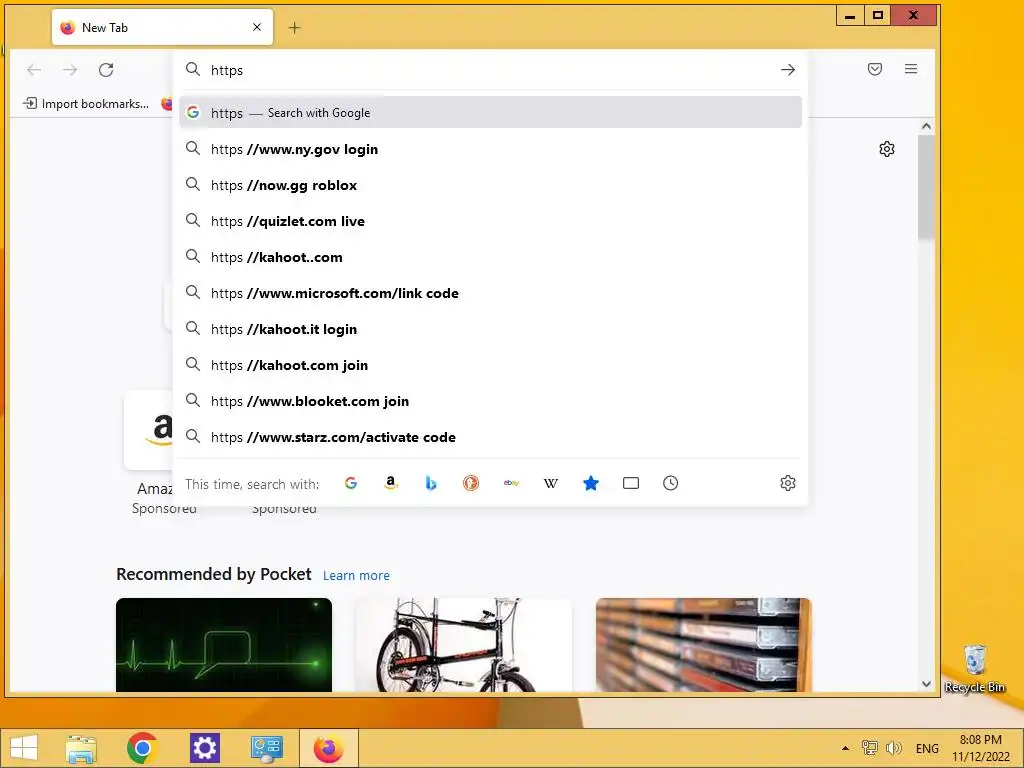Click the Go arrow in the address bar
Image resolution: width=1024 pixels, height=768 pixels.
pyautogui.click(x=788, y=70)
